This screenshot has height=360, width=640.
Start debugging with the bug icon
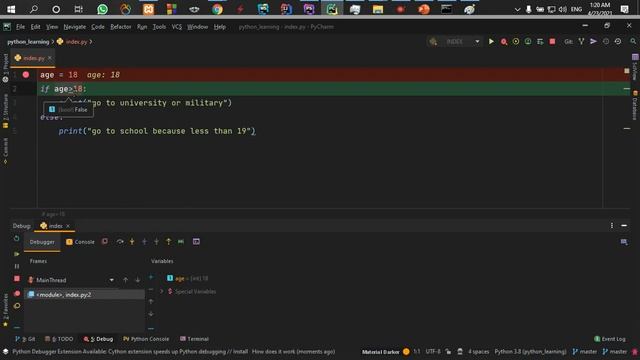[x=504, y=42]
